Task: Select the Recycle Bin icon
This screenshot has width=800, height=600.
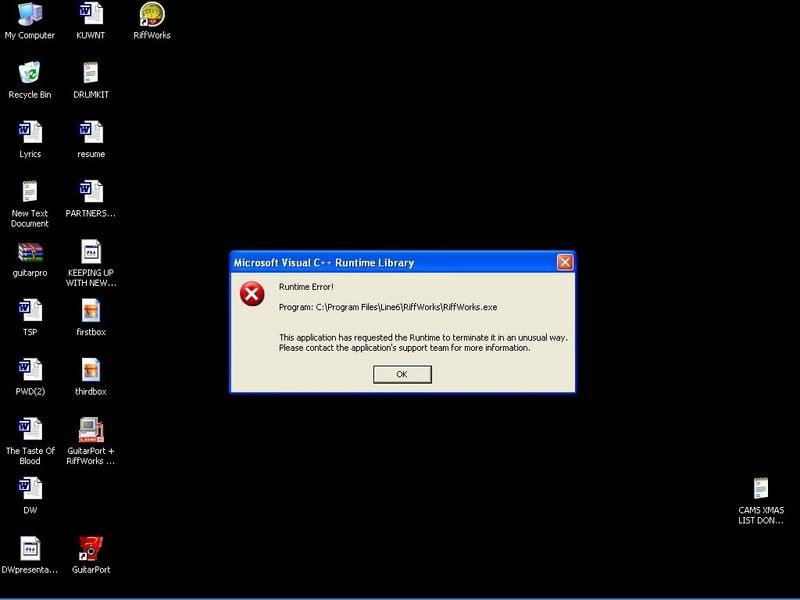Action: tap(30, 73)
